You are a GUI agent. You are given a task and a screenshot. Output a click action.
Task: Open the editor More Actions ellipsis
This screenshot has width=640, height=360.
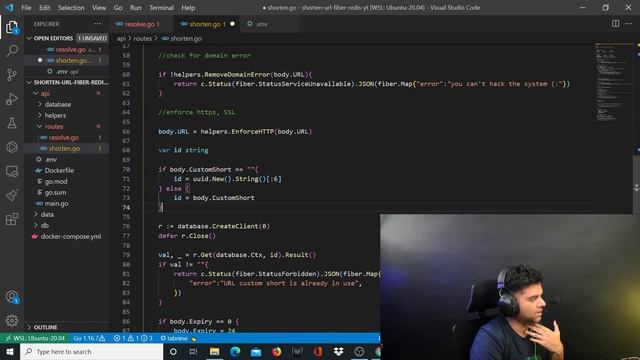click(628, 24)
